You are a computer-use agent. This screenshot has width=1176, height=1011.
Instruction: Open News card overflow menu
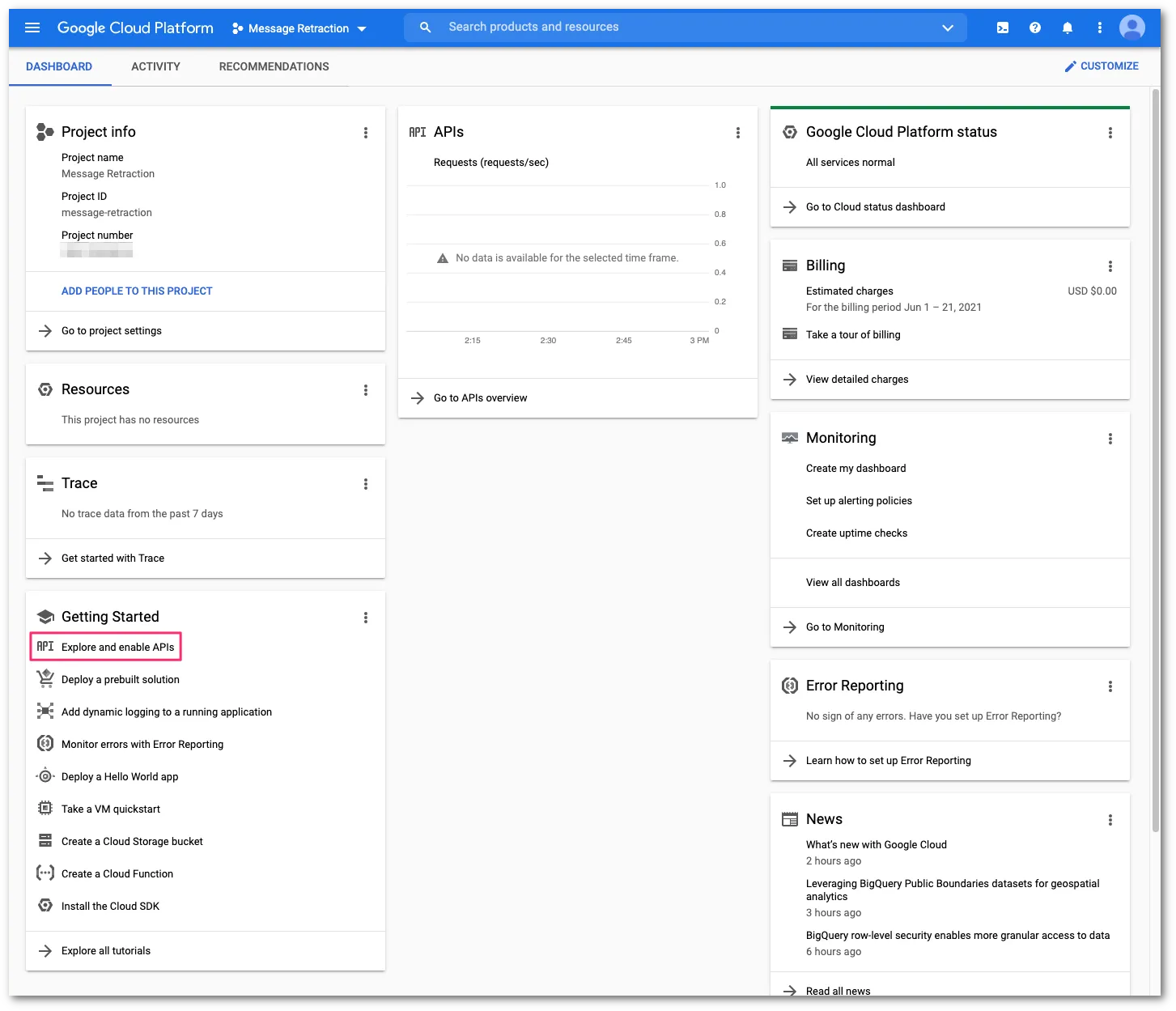pos(1110,819)
